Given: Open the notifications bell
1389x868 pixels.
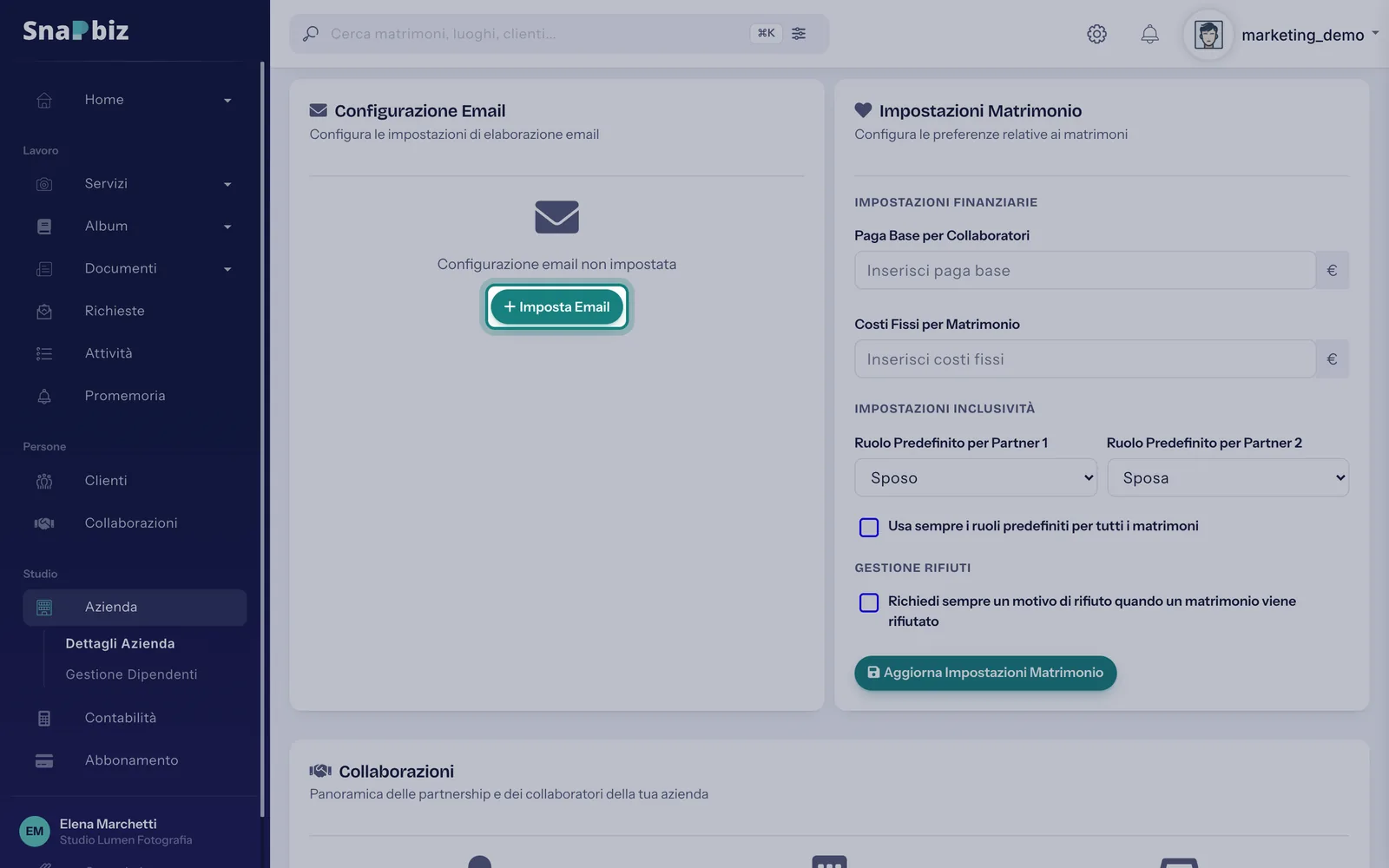Looking at the screenshot, I should pos(1149,34).
